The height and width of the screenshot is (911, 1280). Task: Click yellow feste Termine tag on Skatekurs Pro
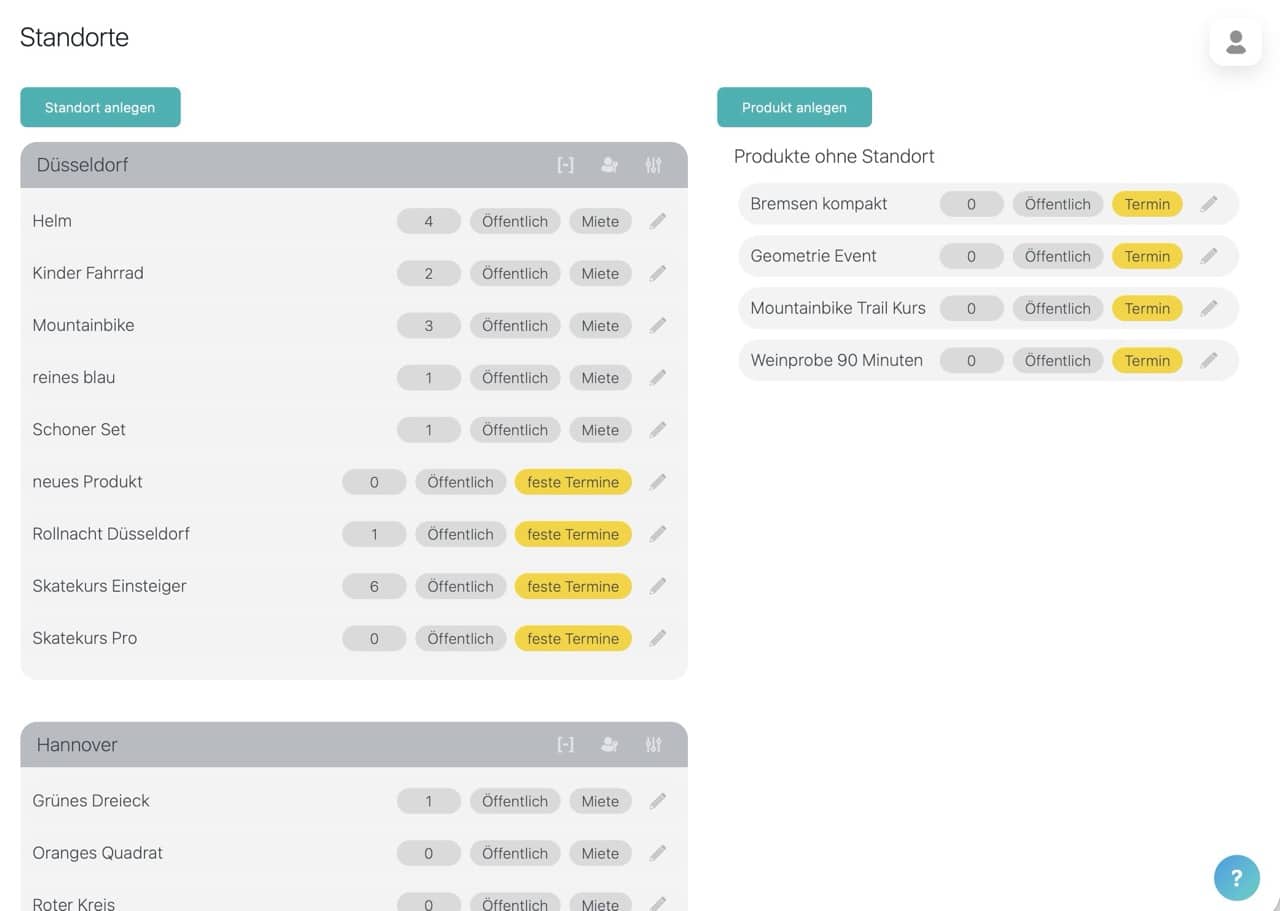click(x=573, y=638)
